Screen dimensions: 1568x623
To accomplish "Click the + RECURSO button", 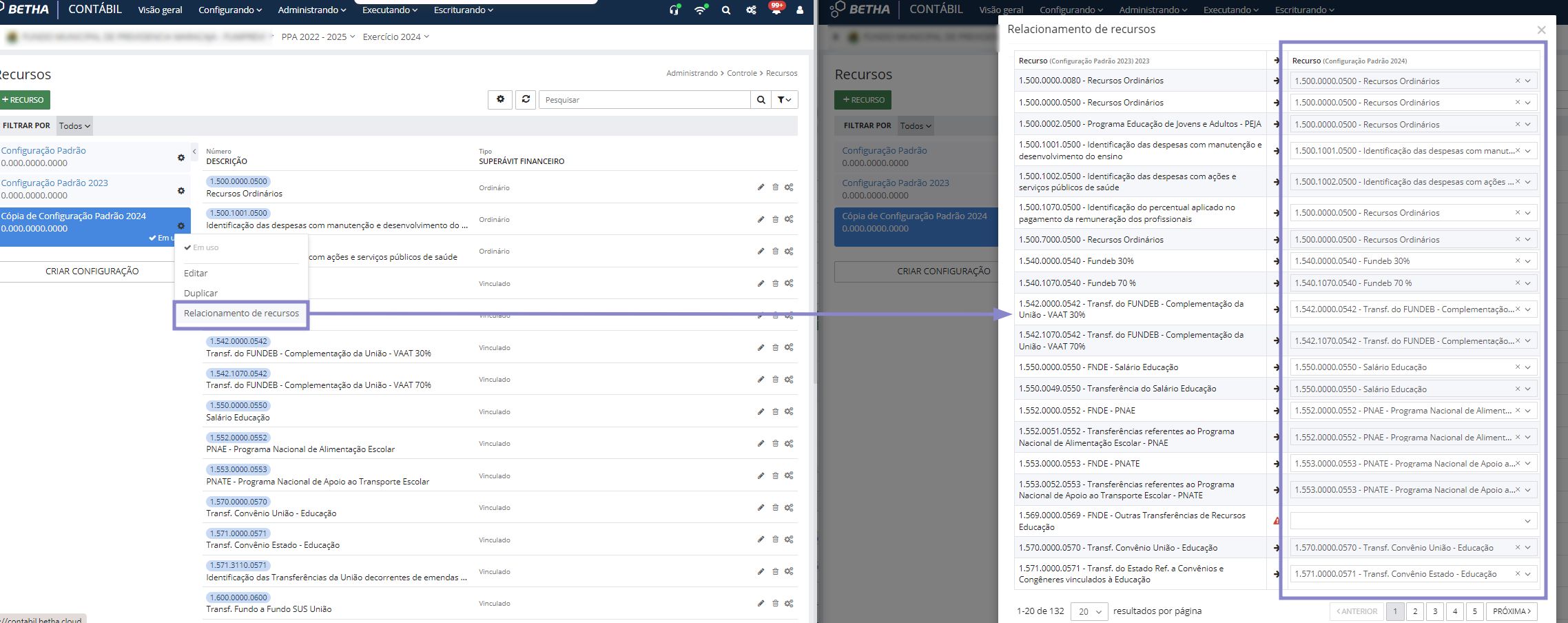I will [24, 100].
